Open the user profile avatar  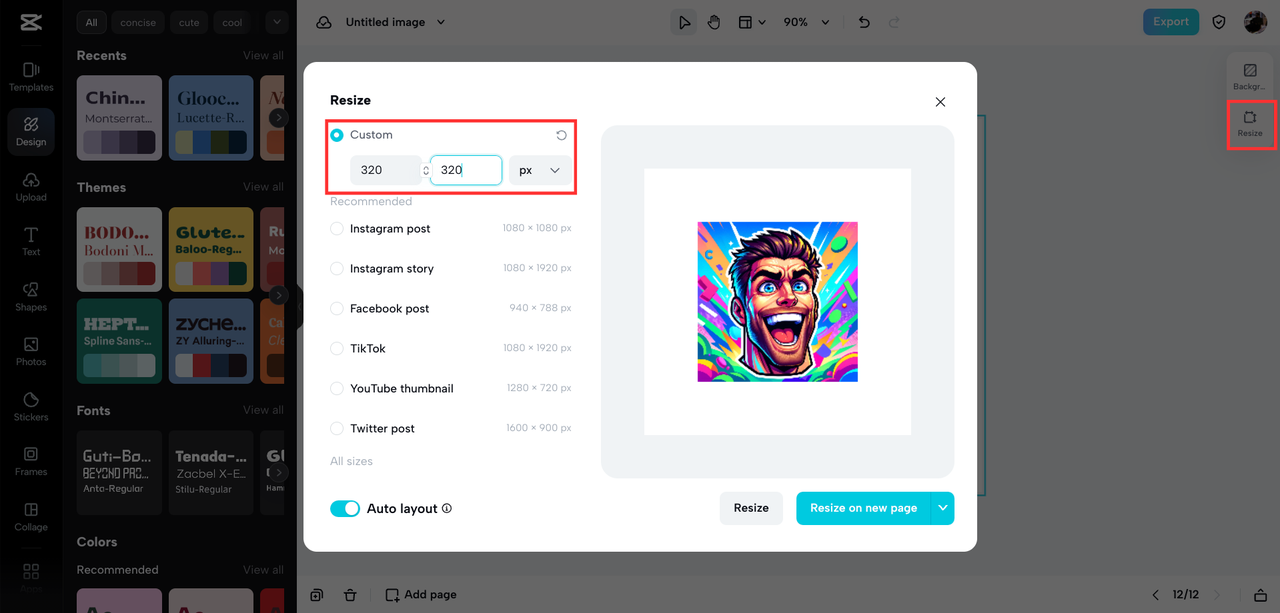[1255, 22]
